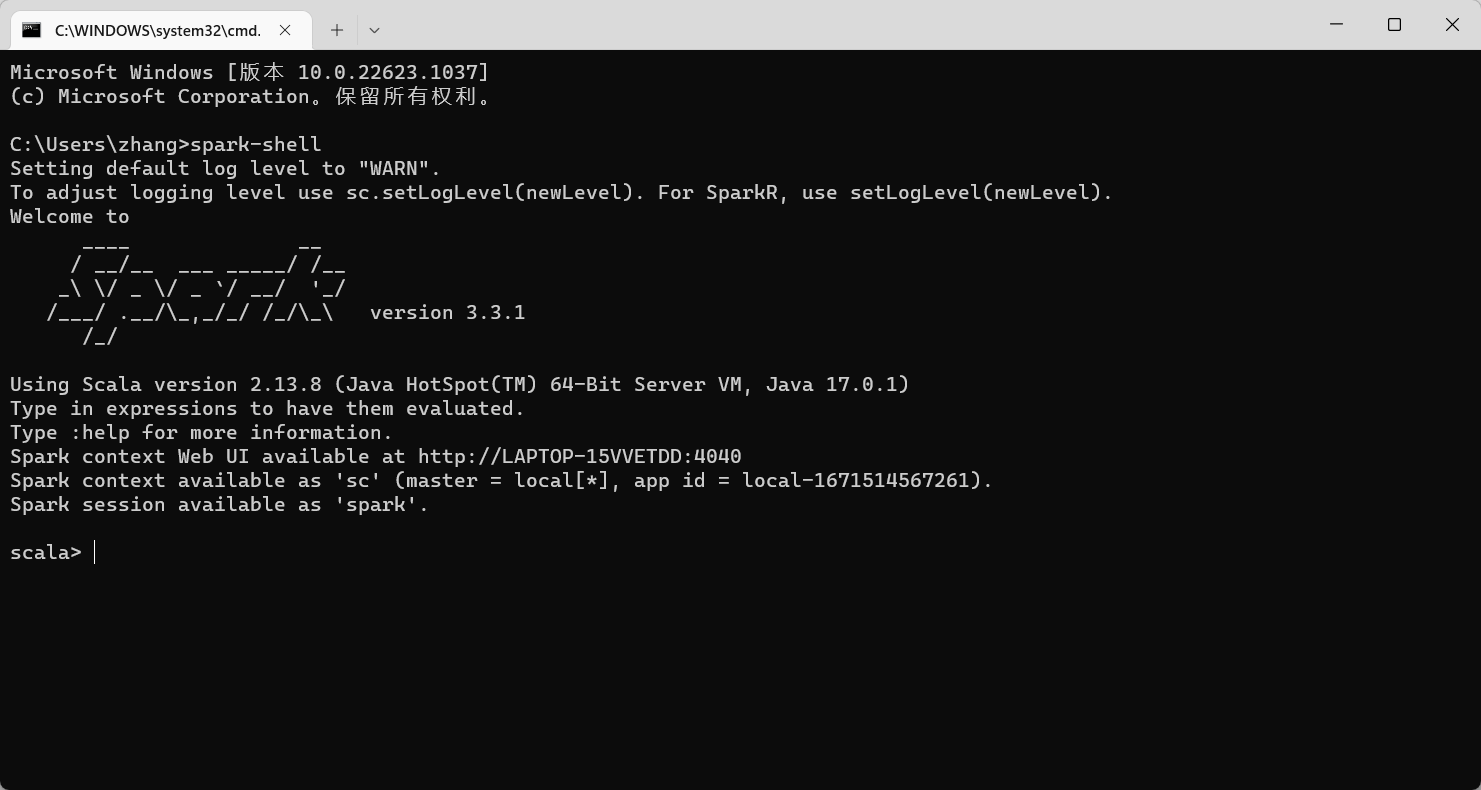Open a new terminal tab
The image size is (1481, 790).
point(337,30)
